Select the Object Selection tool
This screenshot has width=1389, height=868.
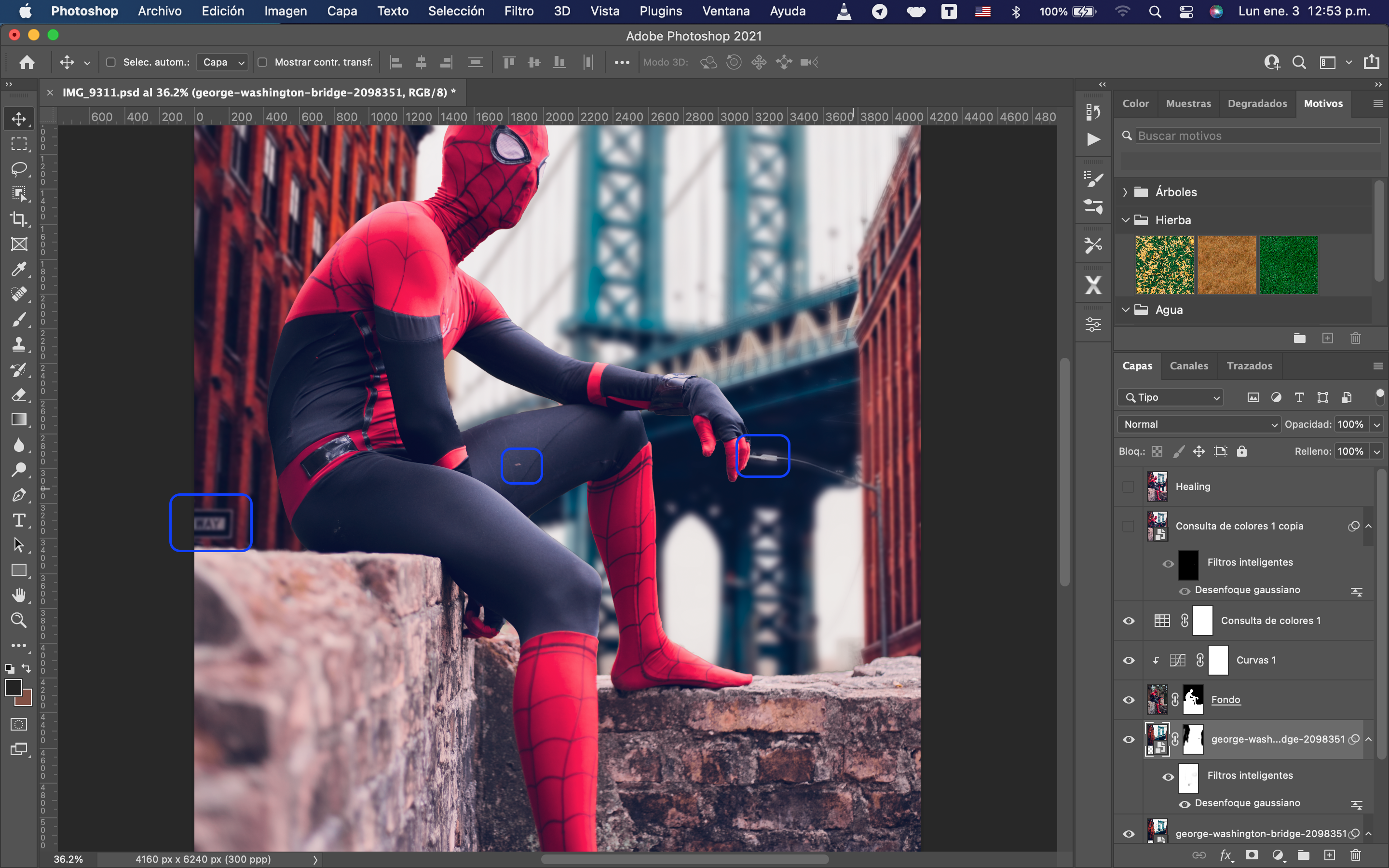[x=19, y=194]
